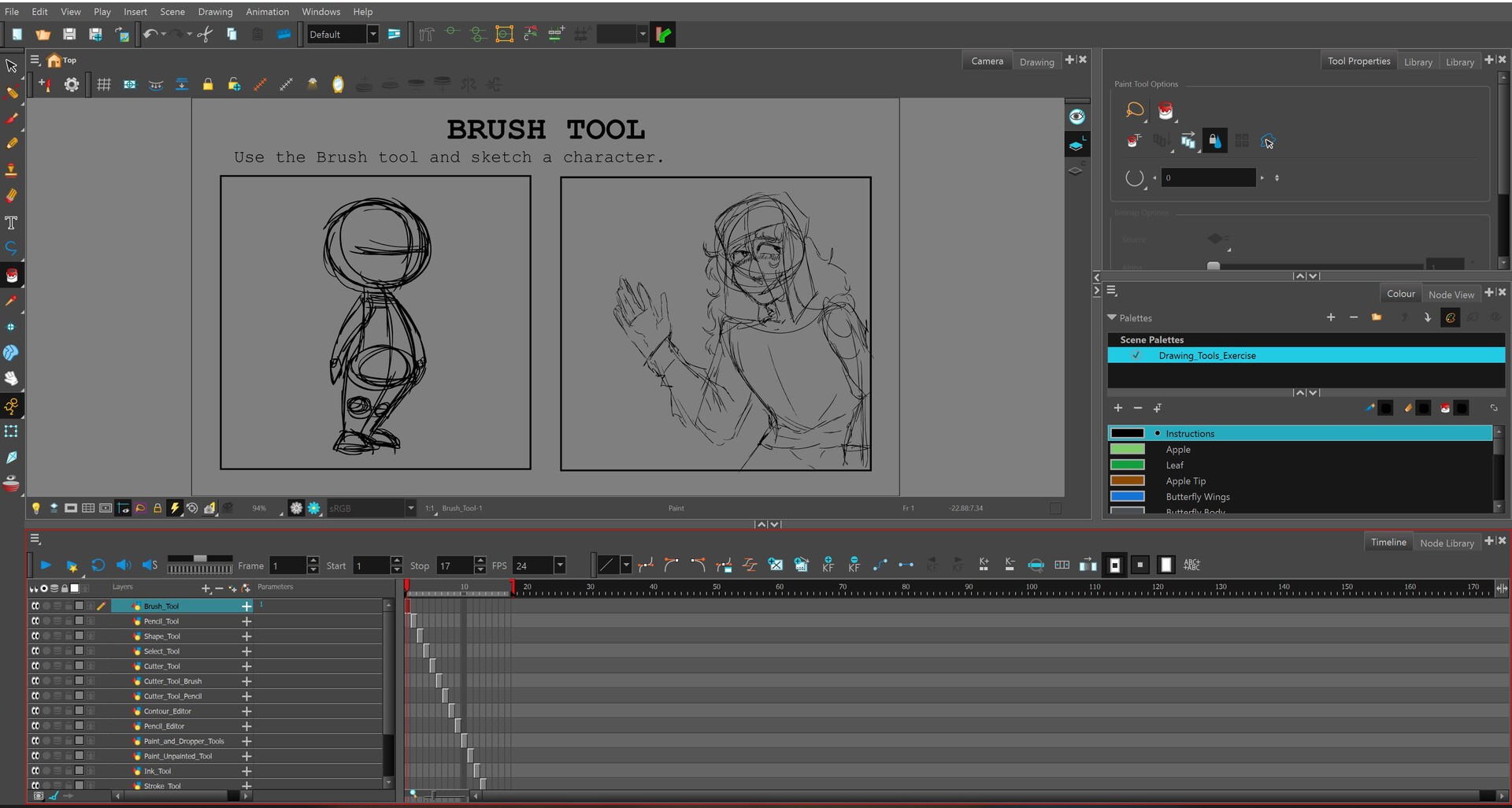The height and width of the screenshot is (808, 1512).
Task: Select the Eraser tool
Action: click(x=13, y=195)
